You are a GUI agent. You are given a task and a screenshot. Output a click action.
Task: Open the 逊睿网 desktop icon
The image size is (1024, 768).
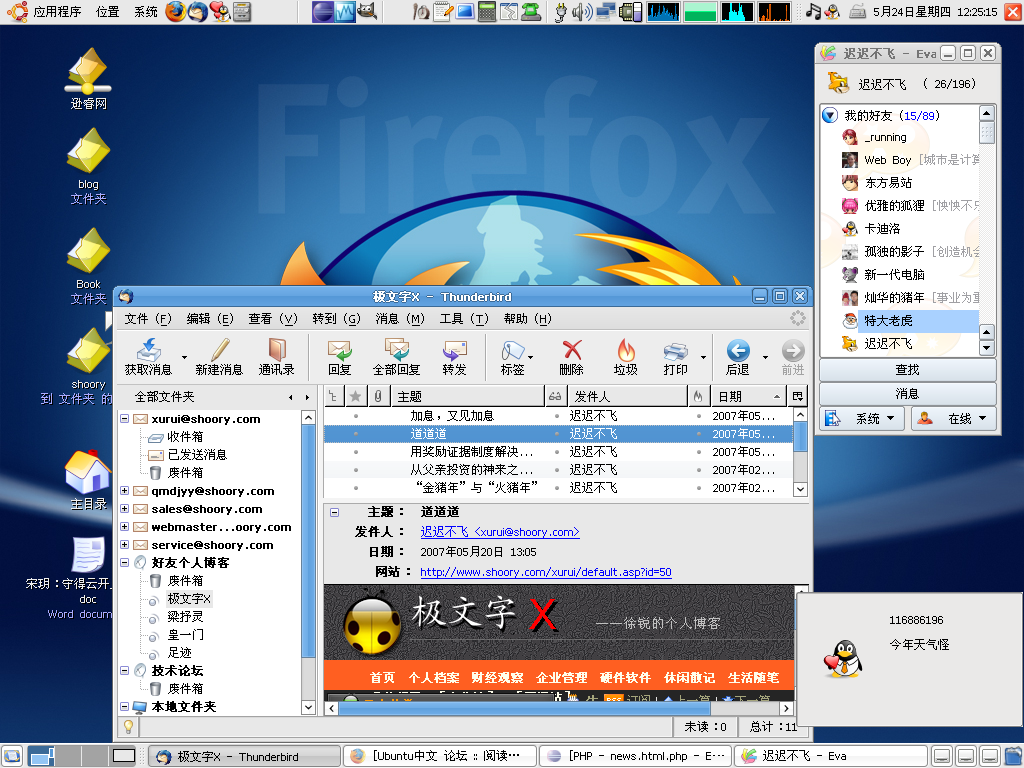[88, 78]
